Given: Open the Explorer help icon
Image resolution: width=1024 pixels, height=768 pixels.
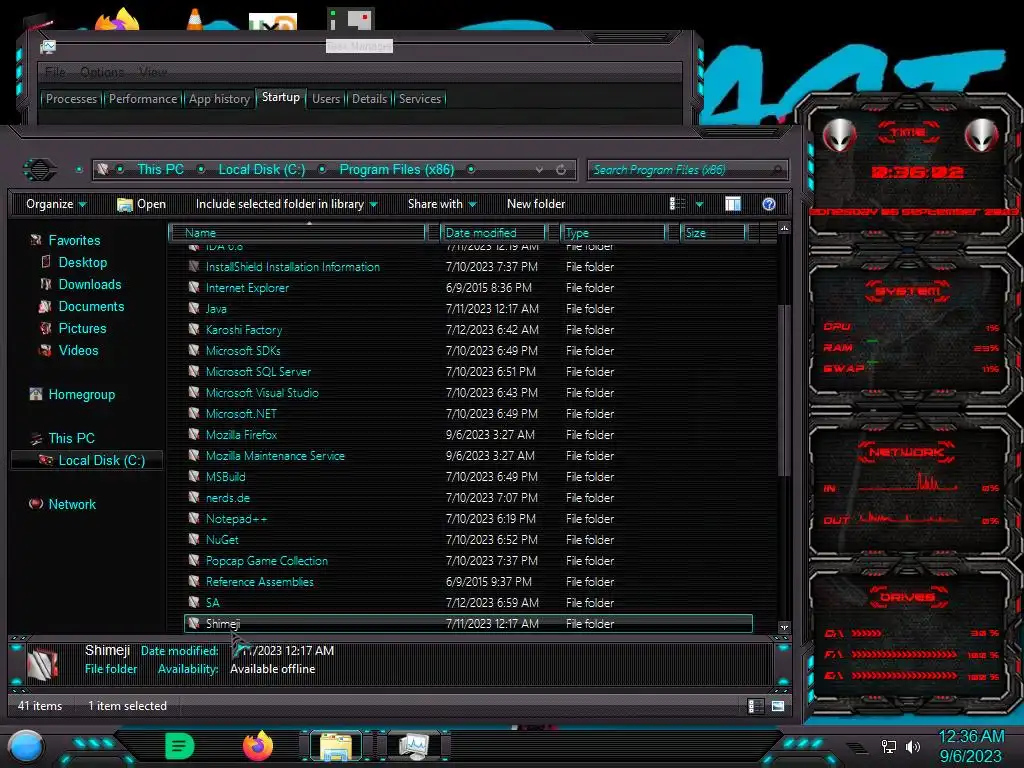Looking at the screenshot, I should click(x=769, y=204).
